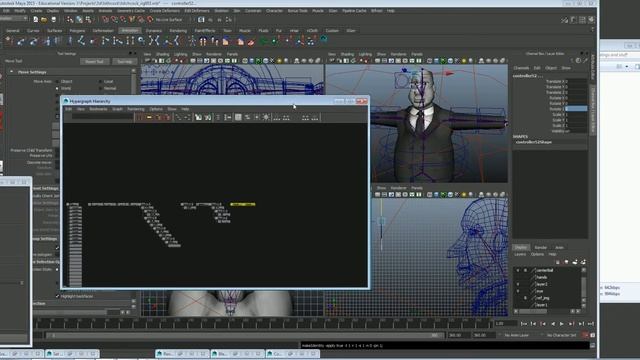Click the highlighted Rotate Z value field
640x360 pixels.
coord(576,109)
